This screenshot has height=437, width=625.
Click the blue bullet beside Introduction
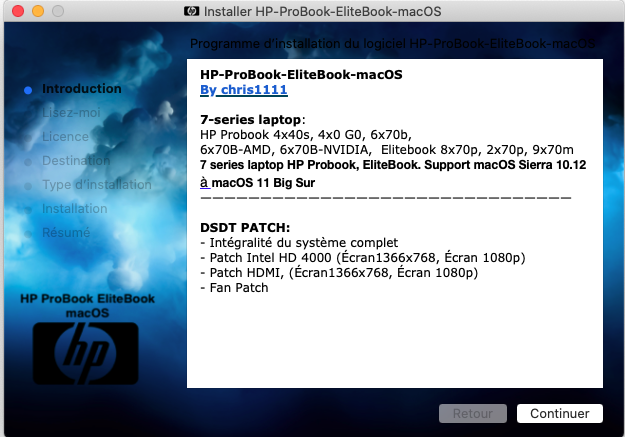click(28, 91)
